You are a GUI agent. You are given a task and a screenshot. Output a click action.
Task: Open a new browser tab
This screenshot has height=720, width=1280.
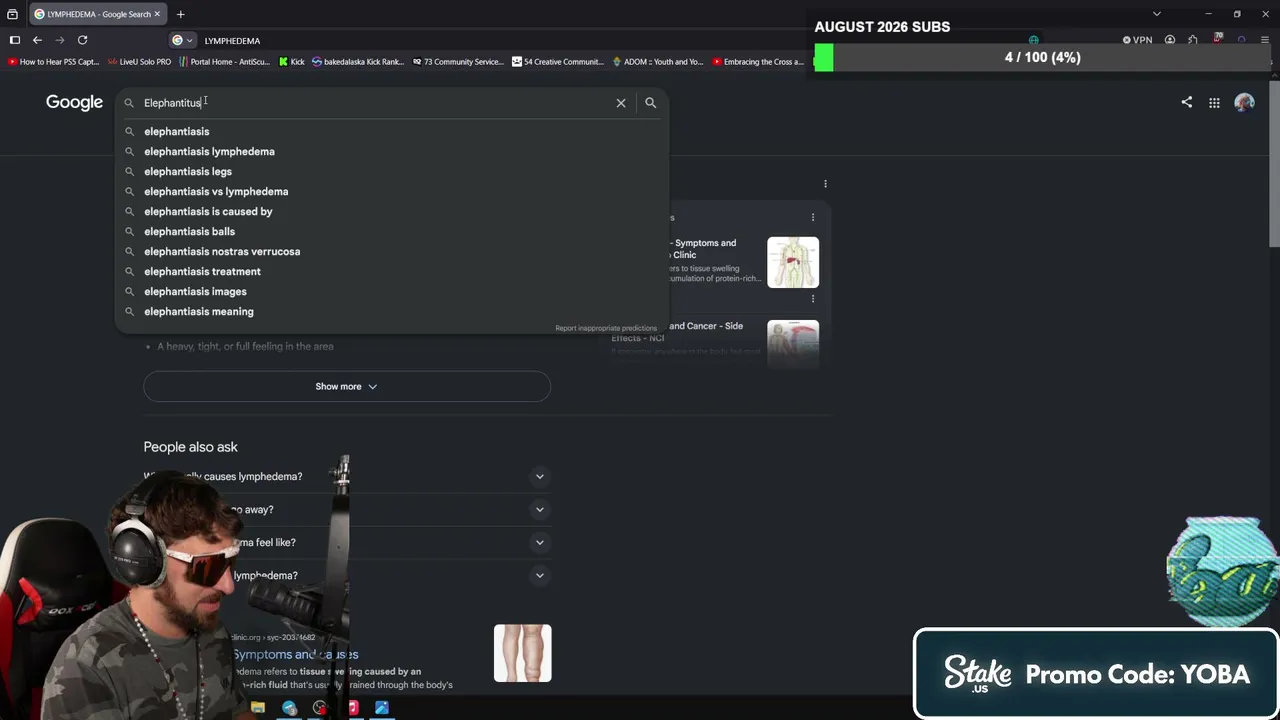181,14
